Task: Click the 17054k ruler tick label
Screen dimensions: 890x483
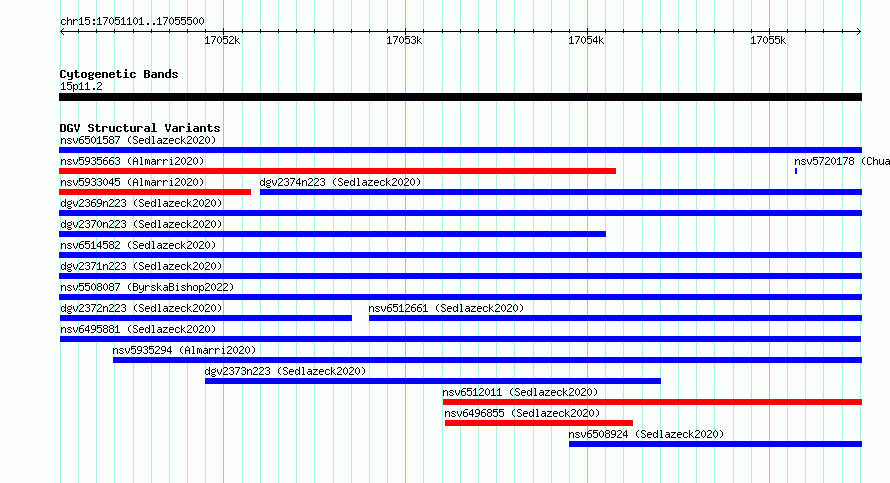Action: 586,40
